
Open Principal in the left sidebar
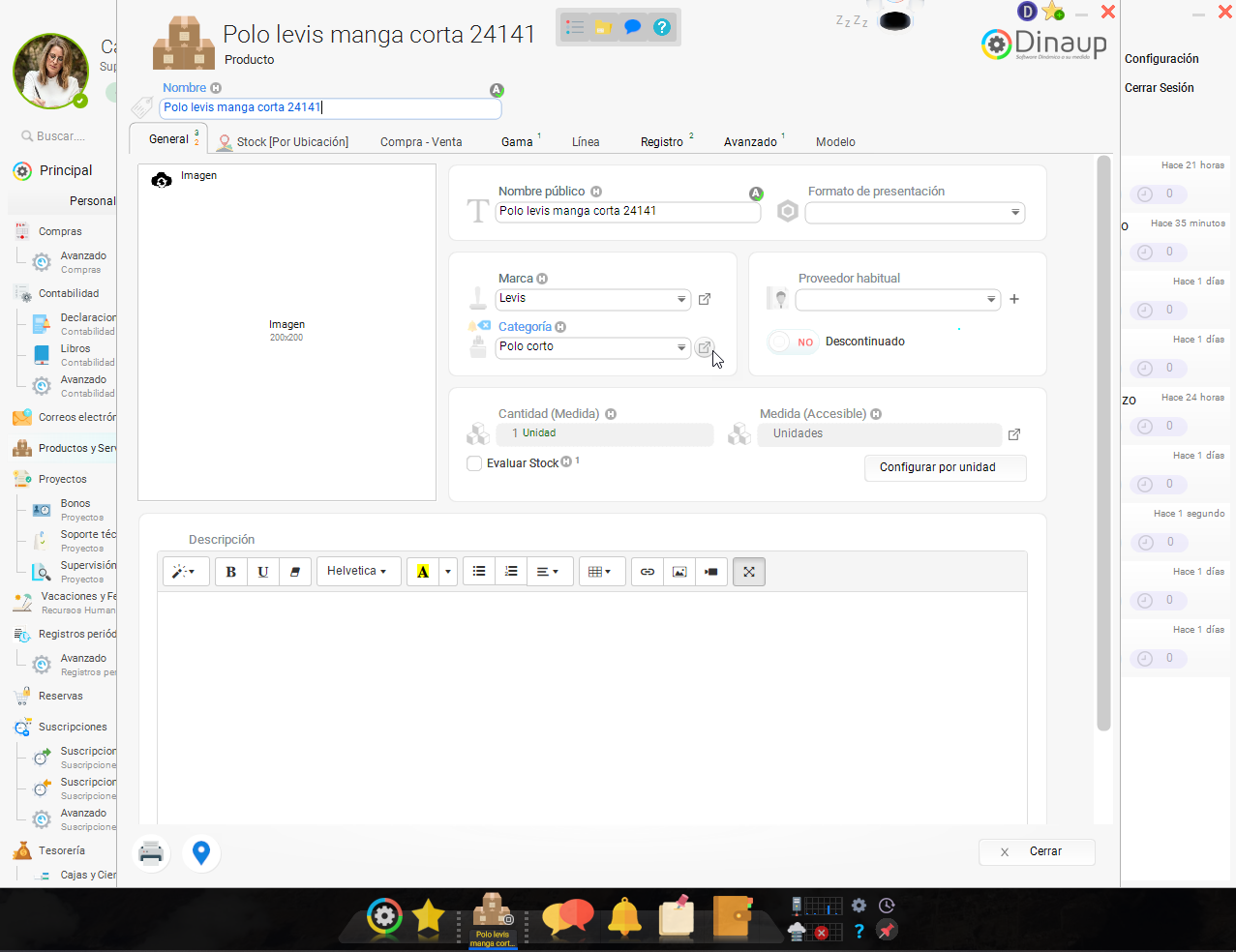[65, 171]
